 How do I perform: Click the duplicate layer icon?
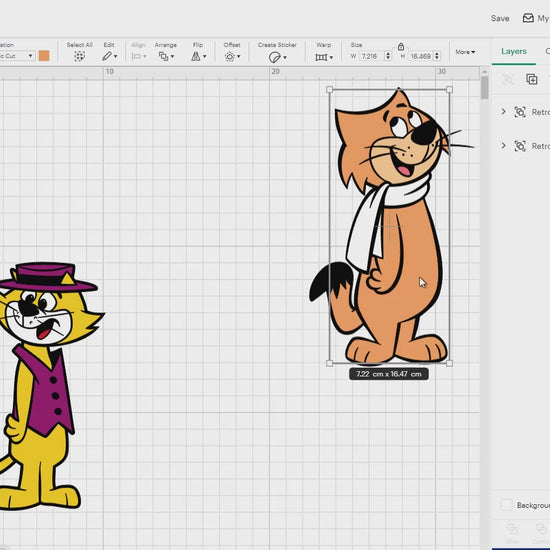531,79
